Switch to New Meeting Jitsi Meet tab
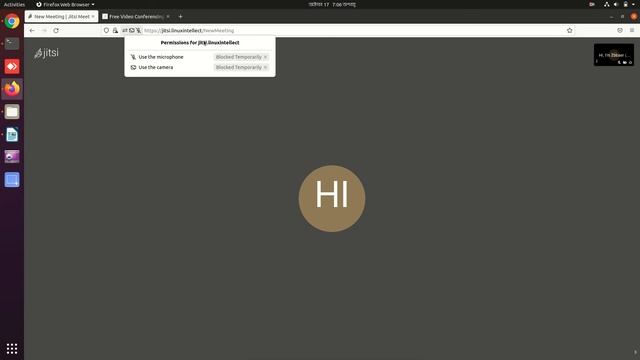The height and width of the screenshot is (360, 640). pyautogui.click(x=61, y=17)
